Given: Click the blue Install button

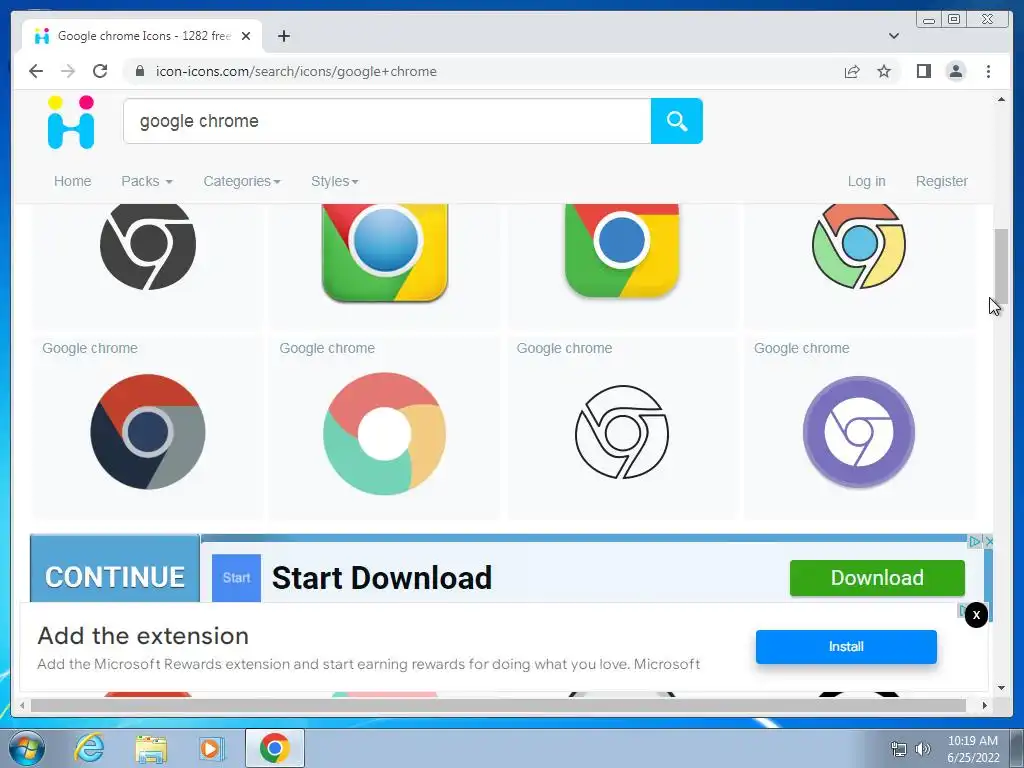Looking at the screenshot, I should tap(846, 647).
